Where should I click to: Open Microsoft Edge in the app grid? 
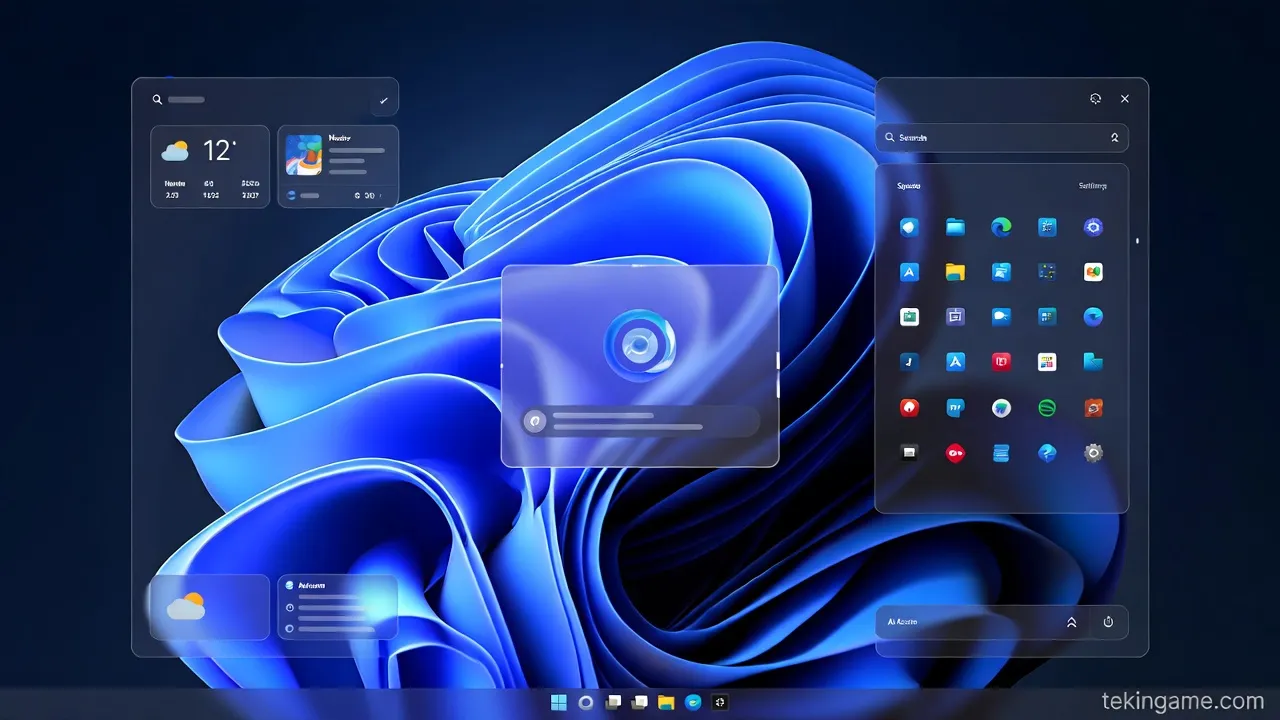point(1001,227)
